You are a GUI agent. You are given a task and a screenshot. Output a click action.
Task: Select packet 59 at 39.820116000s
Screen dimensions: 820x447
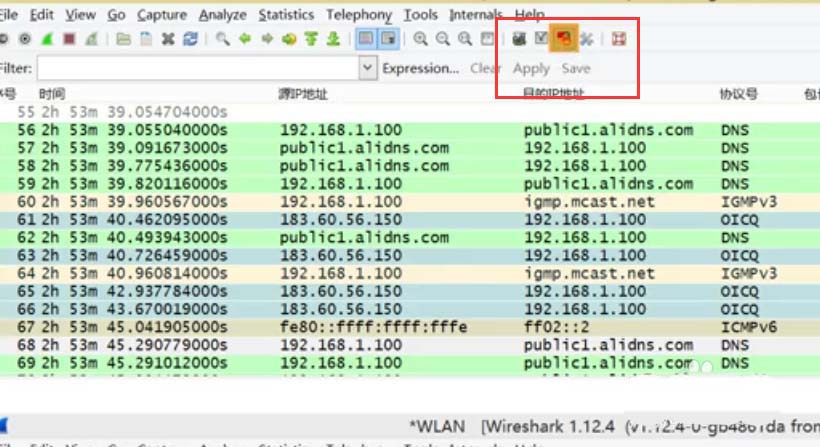point(410,184)
